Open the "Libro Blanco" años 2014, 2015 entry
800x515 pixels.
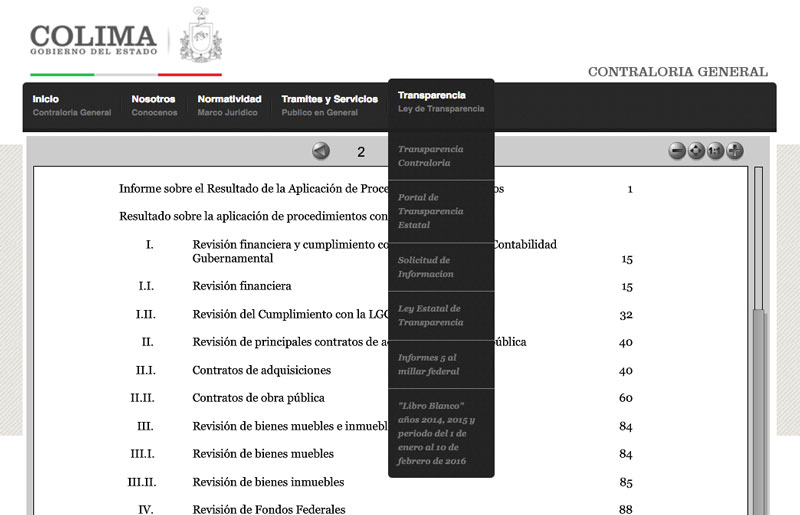pos(441,433)
